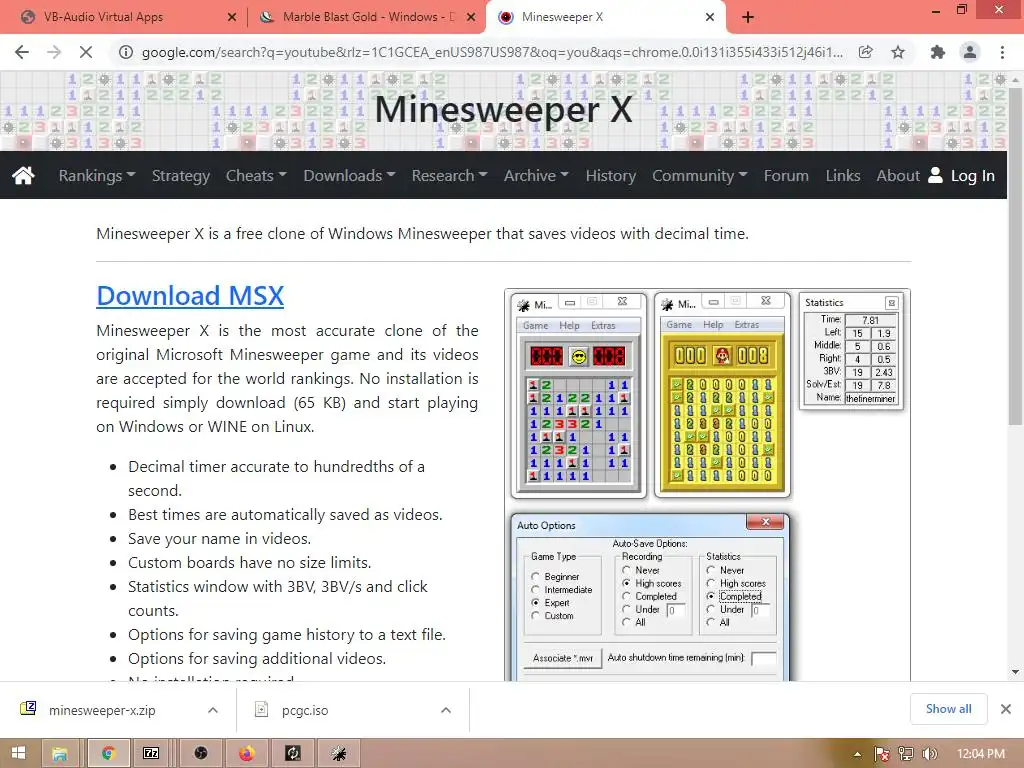Open the Research dropdown menu
The height and width of the screenshot is (768, 1024).
(x=449, y=176)
